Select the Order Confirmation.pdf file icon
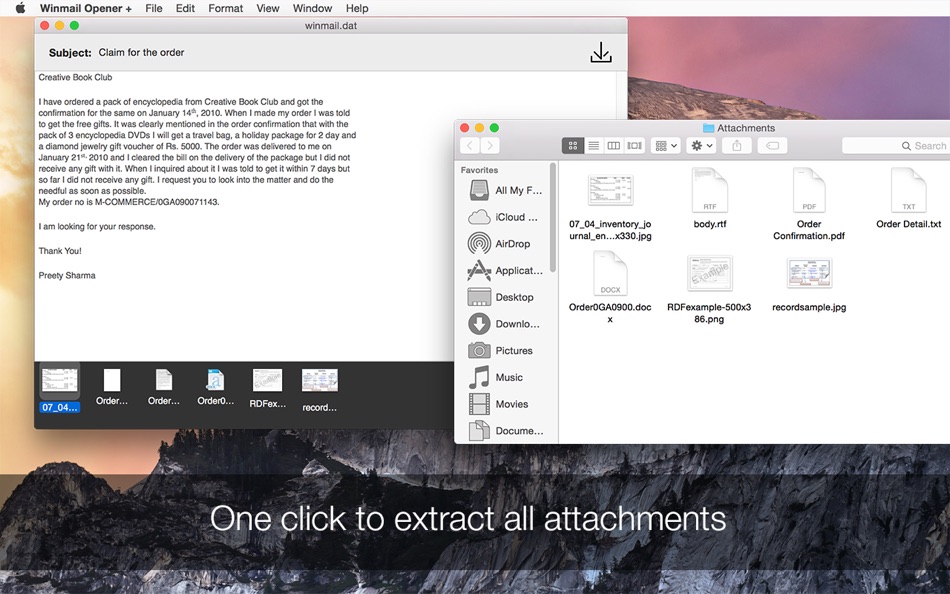Image resolution: width=950 pixels, height=594 pixels. tap(809, 190)
